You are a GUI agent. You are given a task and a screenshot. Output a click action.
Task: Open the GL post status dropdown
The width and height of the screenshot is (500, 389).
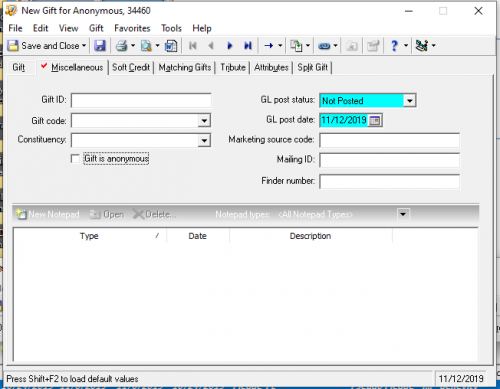(409, 101)
